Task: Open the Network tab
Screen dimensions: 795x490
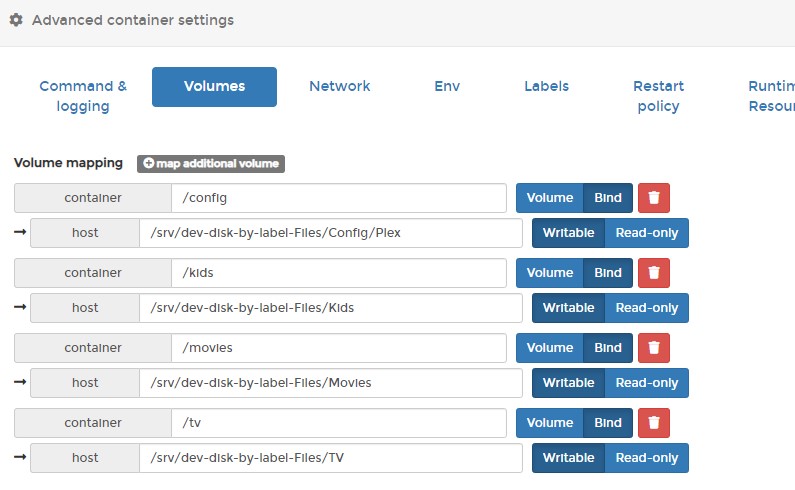Action: click(x=340, y=86)
